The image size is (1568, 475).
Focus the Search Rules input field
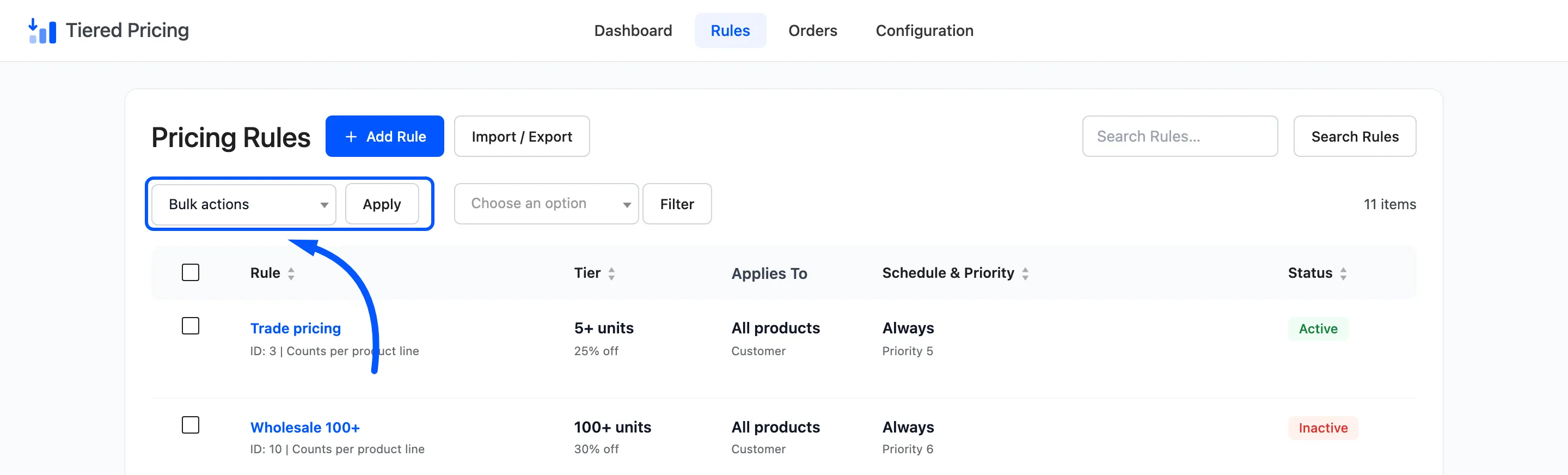point(1180,136)
